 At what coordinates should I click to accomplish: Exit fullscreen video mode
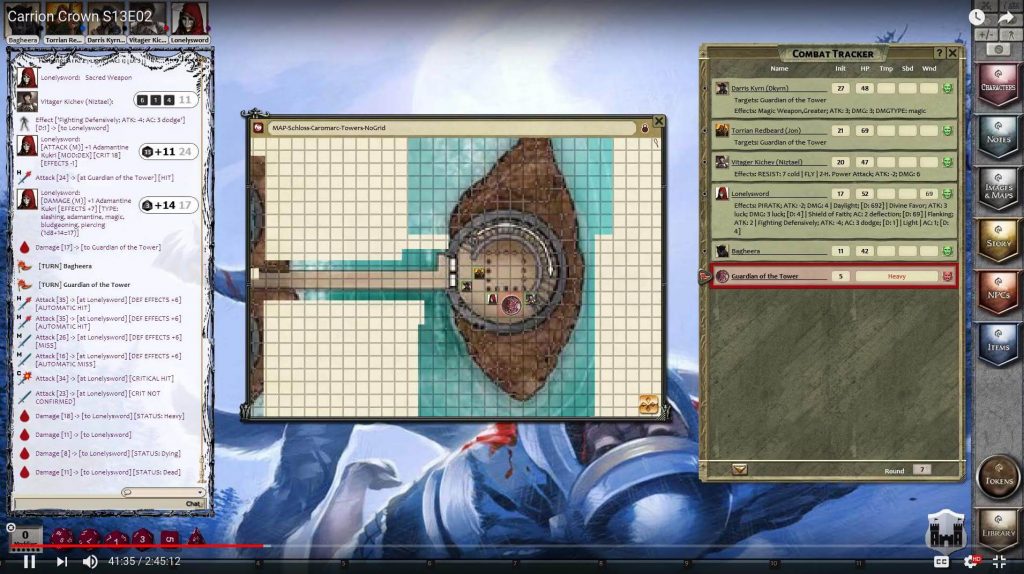[1000, 562]
